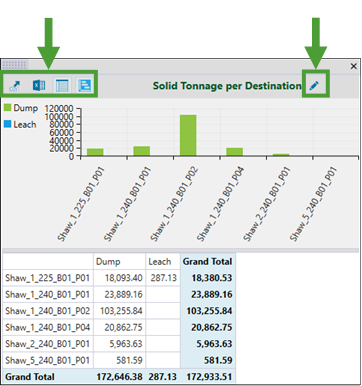Click the tallest bar for Shaw_1_240_B01_P02

(x=188, y=135)
